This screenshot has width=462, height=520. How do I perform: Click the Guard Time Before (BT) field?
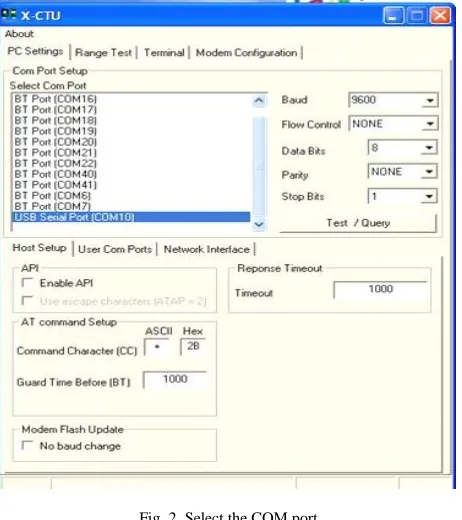(175, 380)
